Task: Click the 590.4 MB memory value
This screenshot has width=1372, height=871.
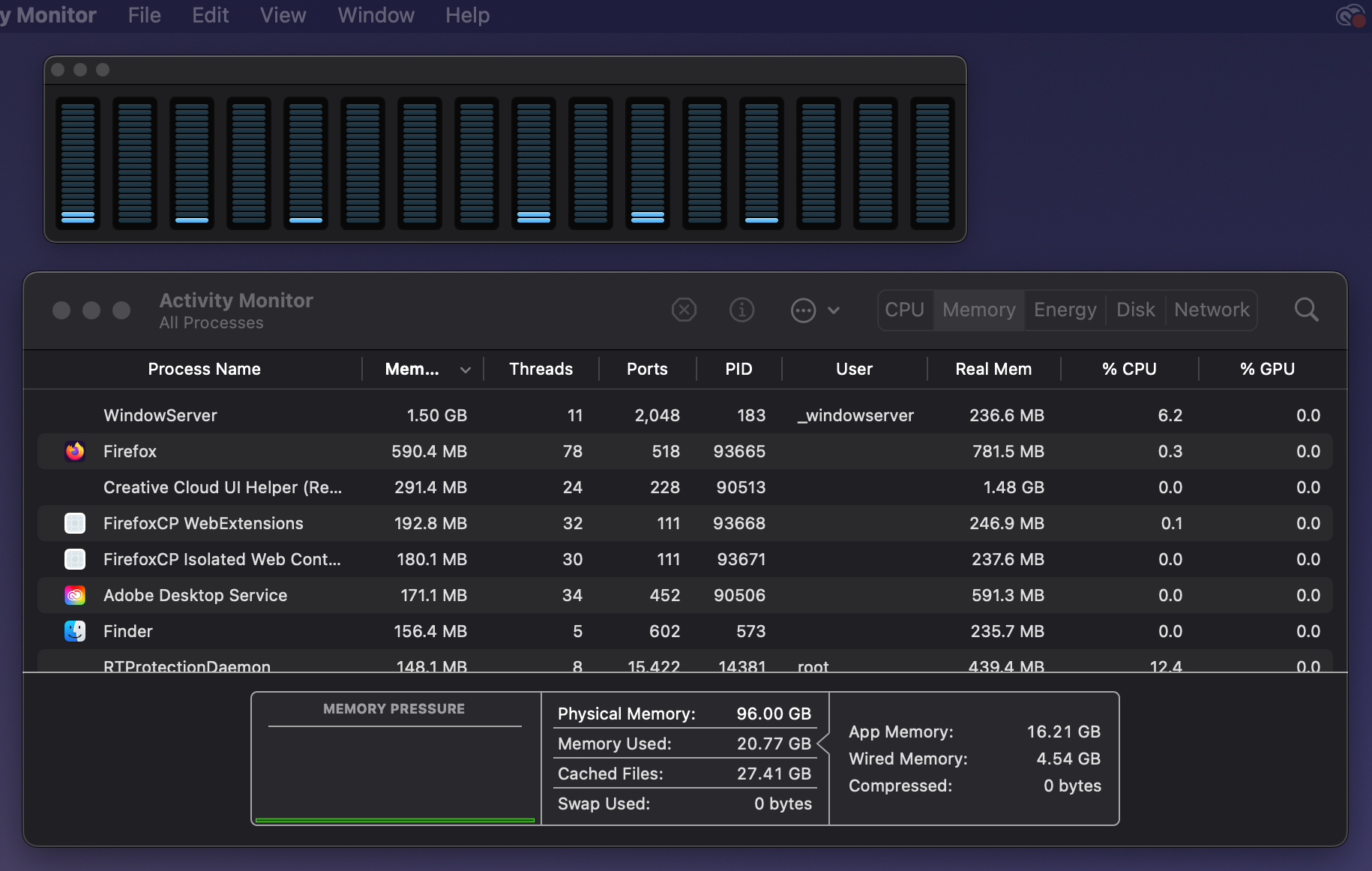Action: [x=429, y=451]
